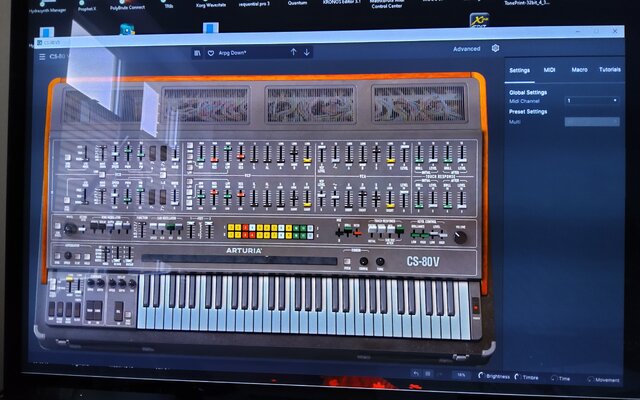Click the Timbre macro knob
640x400 pixels.
click(518, 377)
